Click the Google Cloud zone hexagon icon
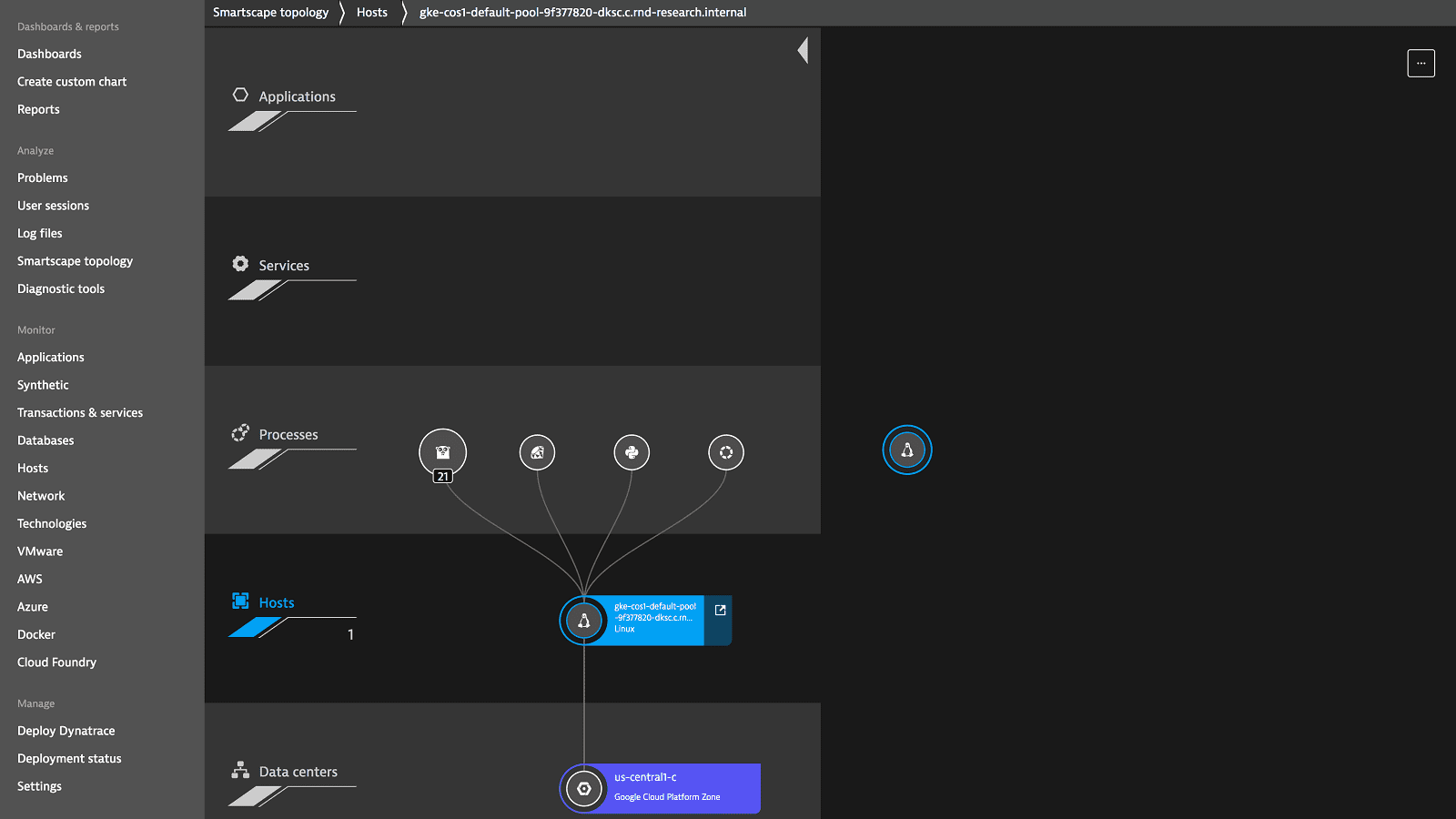1456x819 pixels. click(584, 789)
